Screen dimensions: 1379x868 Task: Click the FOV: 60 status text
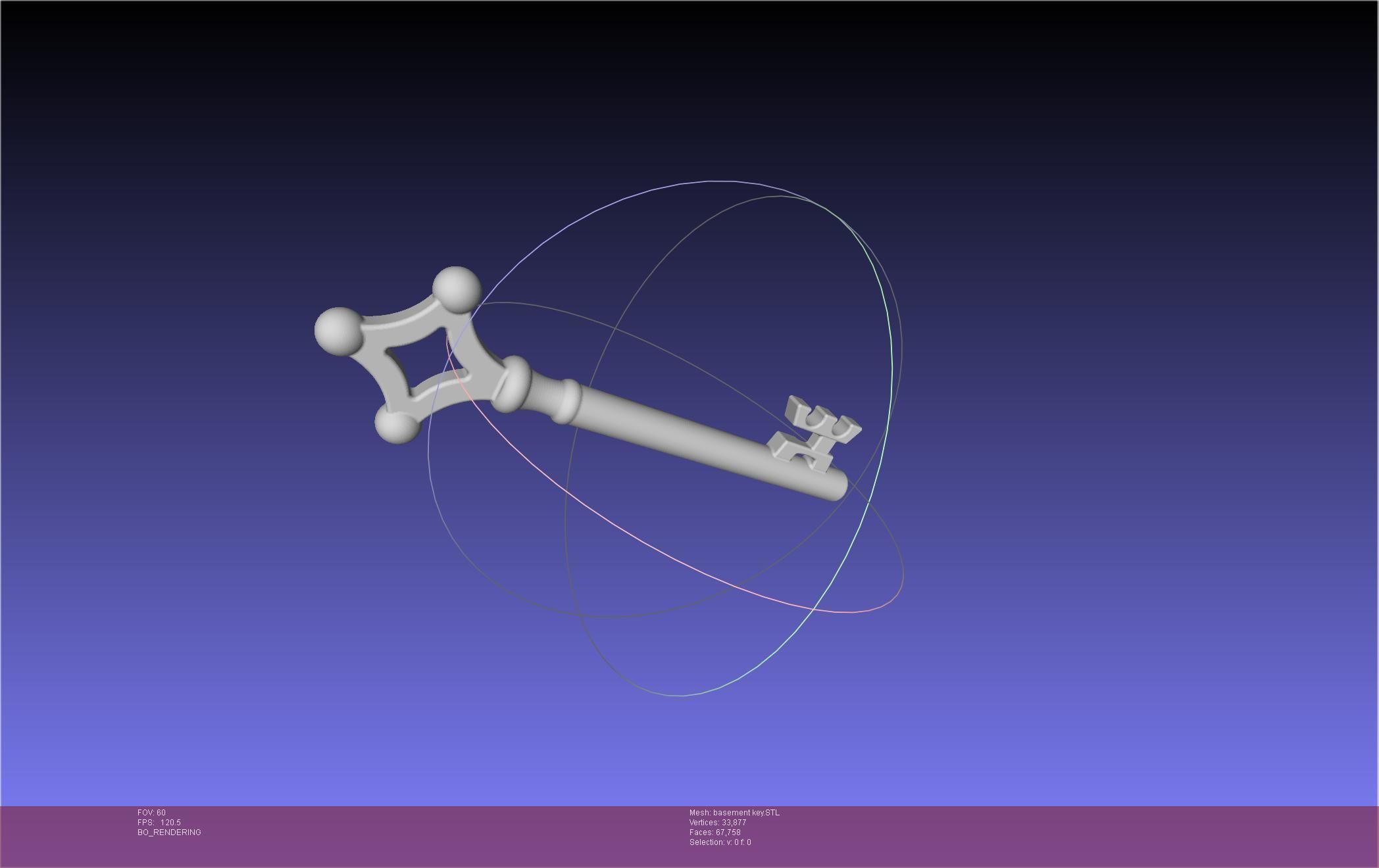[x=151, y=813]
